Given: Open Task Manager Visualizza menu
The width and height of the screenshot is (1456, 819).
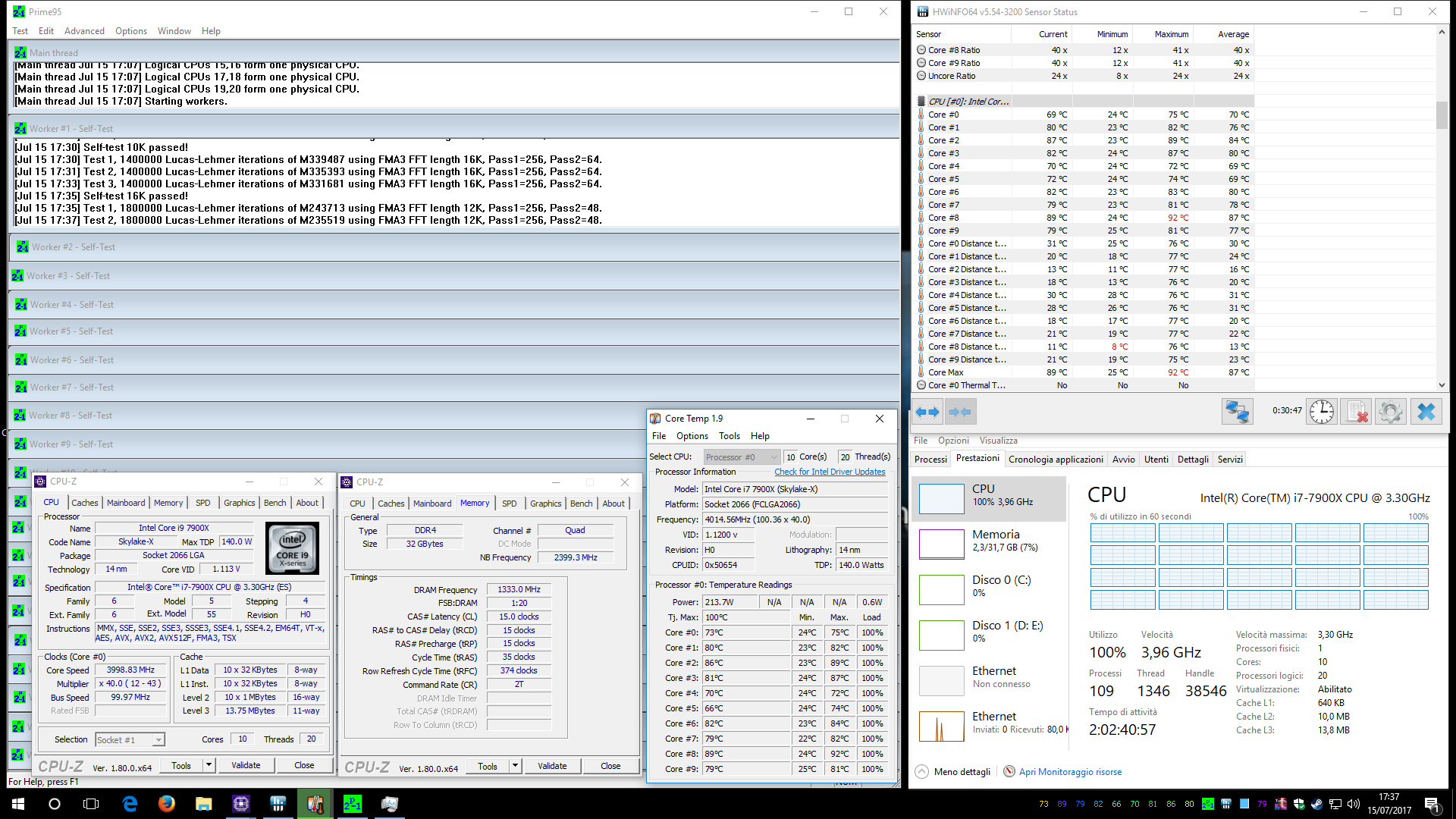Looking at the screenshot, I should (x=998, y=441).
